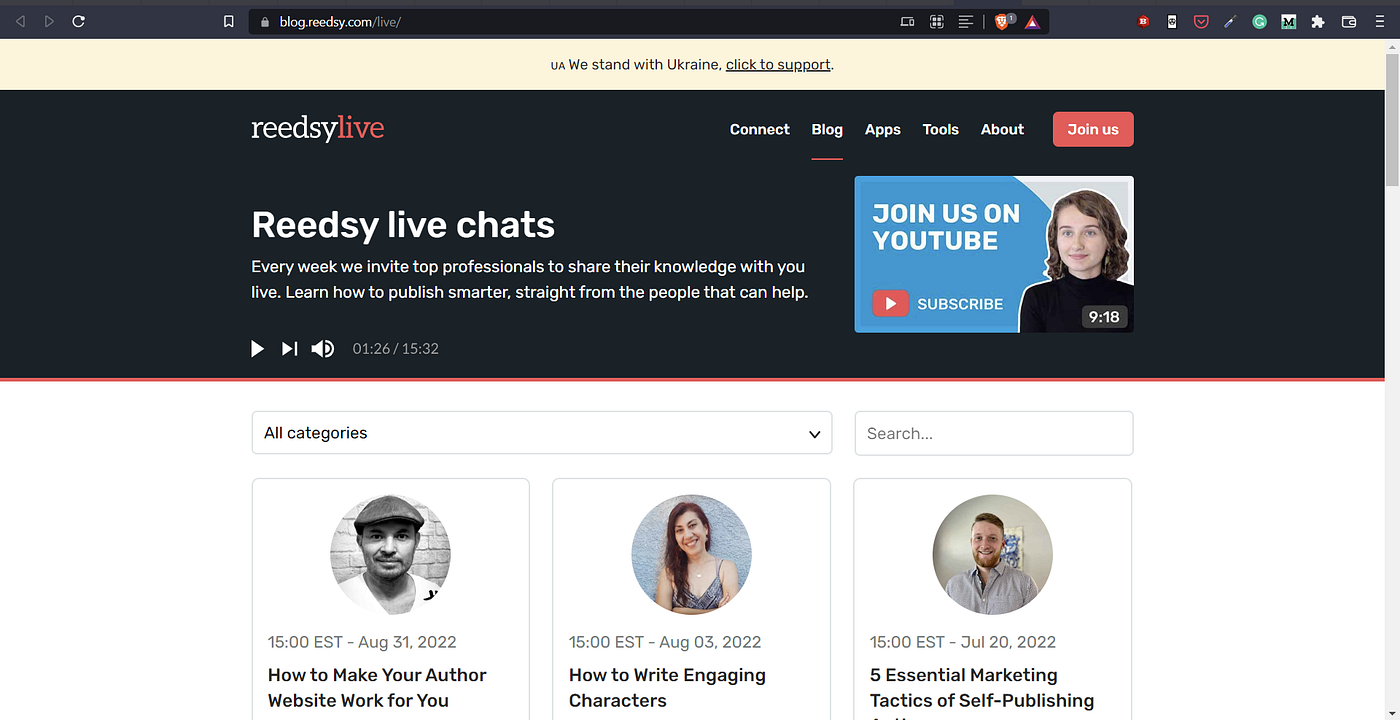Viewport: 1400px width, 720px height.
Task: Expand the Medium extension icon
Action: pos(1288,21)
